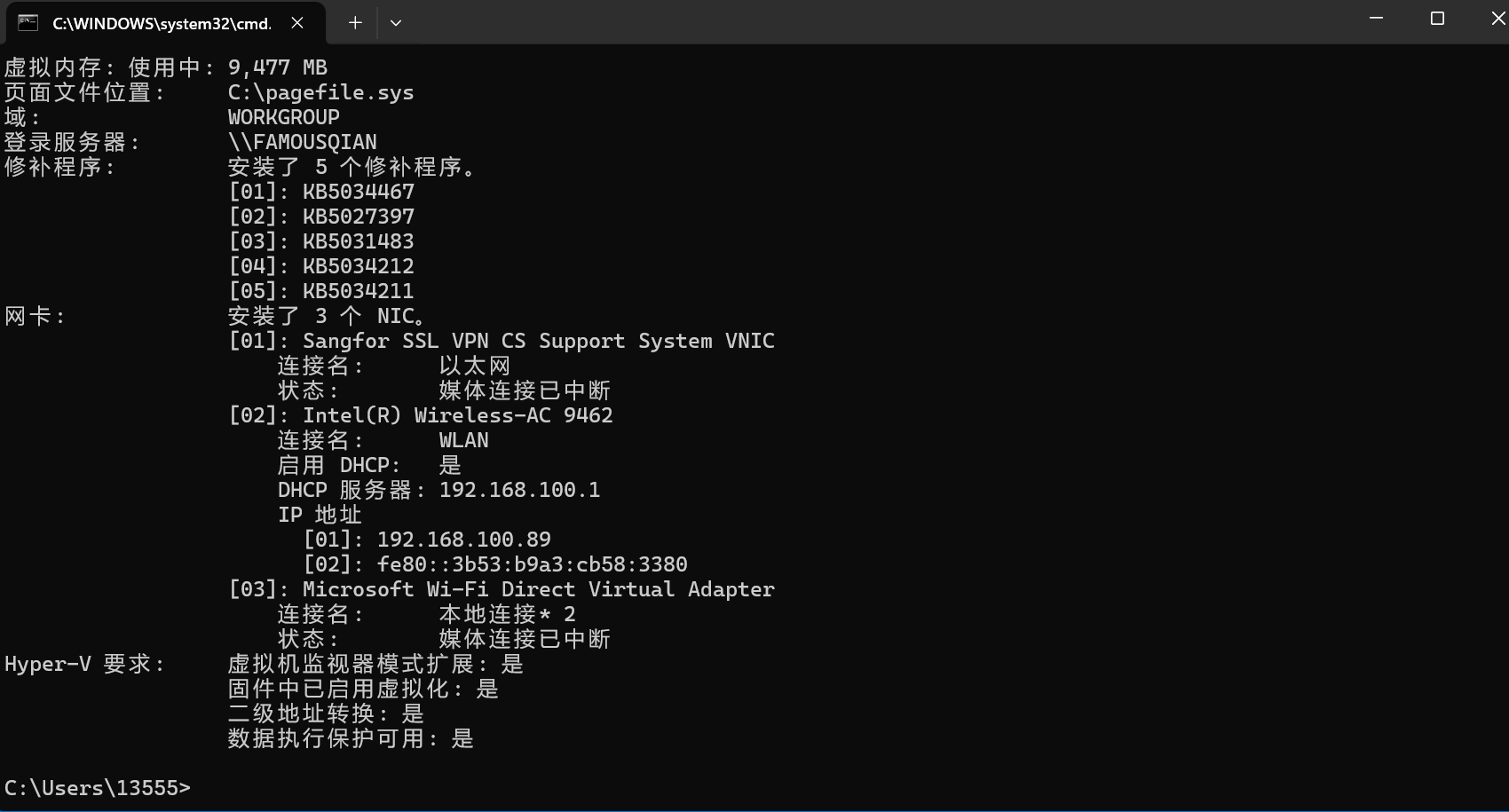Click the Microsoft Wi-Fi Direct Virtual Adapter line
The height and width of the screenshot is (812, 1509).
point(538,589)
